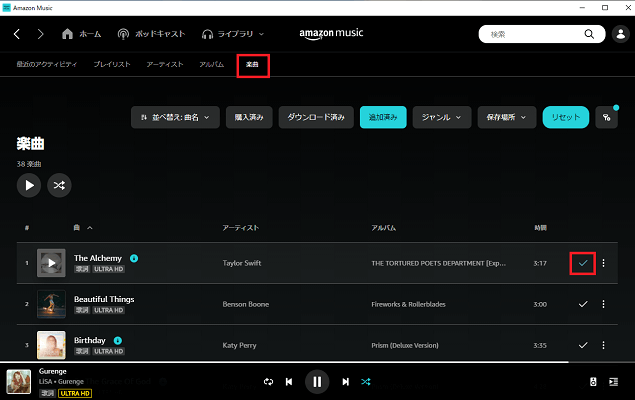Go back with the left arrow
635x400 pixels.
click(17, 34)
